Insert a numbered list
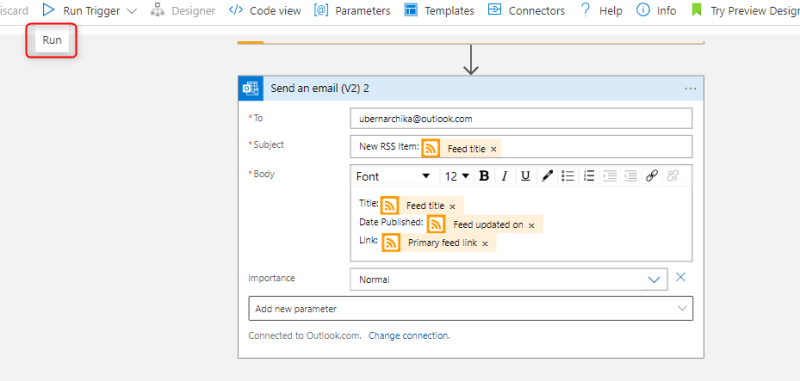Image resolution: width=800 pixels, height=381 pixels. click(589, 176)
